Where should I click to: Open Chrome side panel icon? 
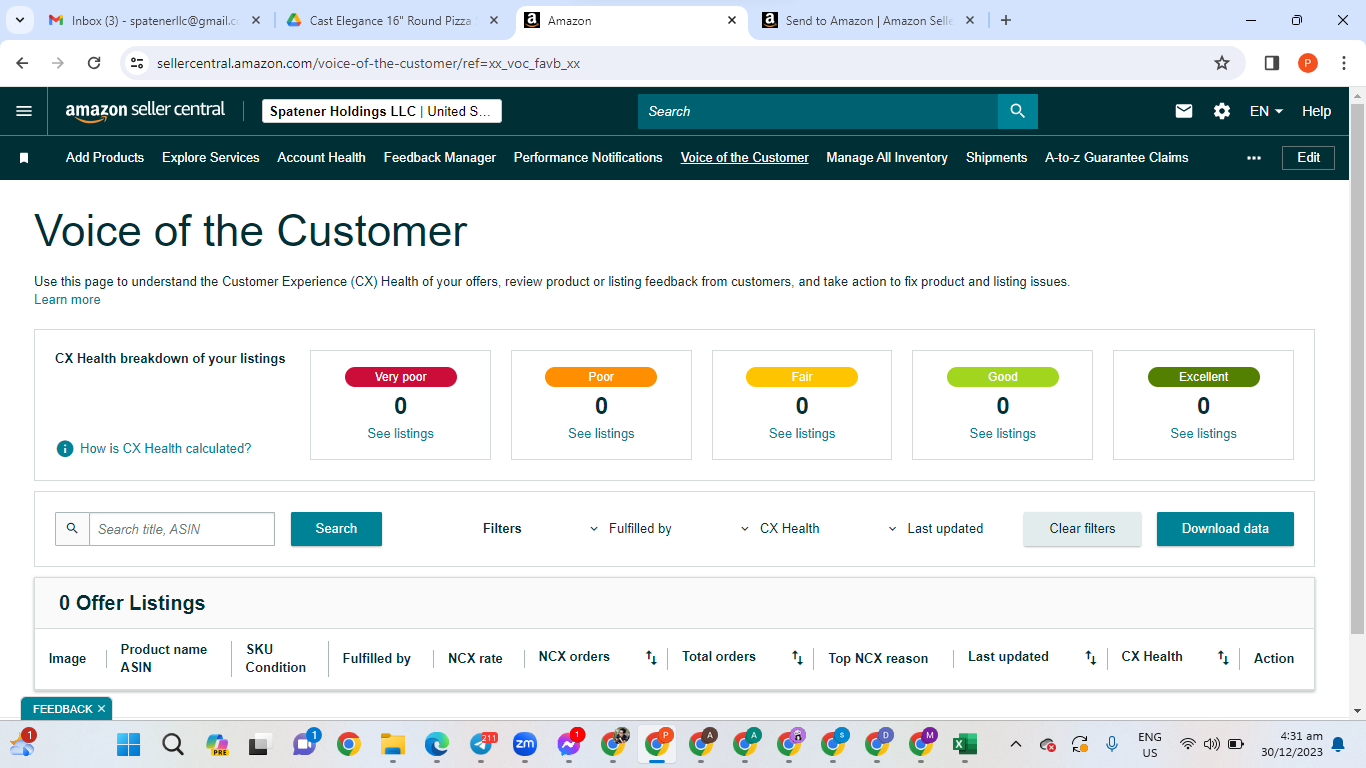pyautogui.click(x=1272, y=63)
